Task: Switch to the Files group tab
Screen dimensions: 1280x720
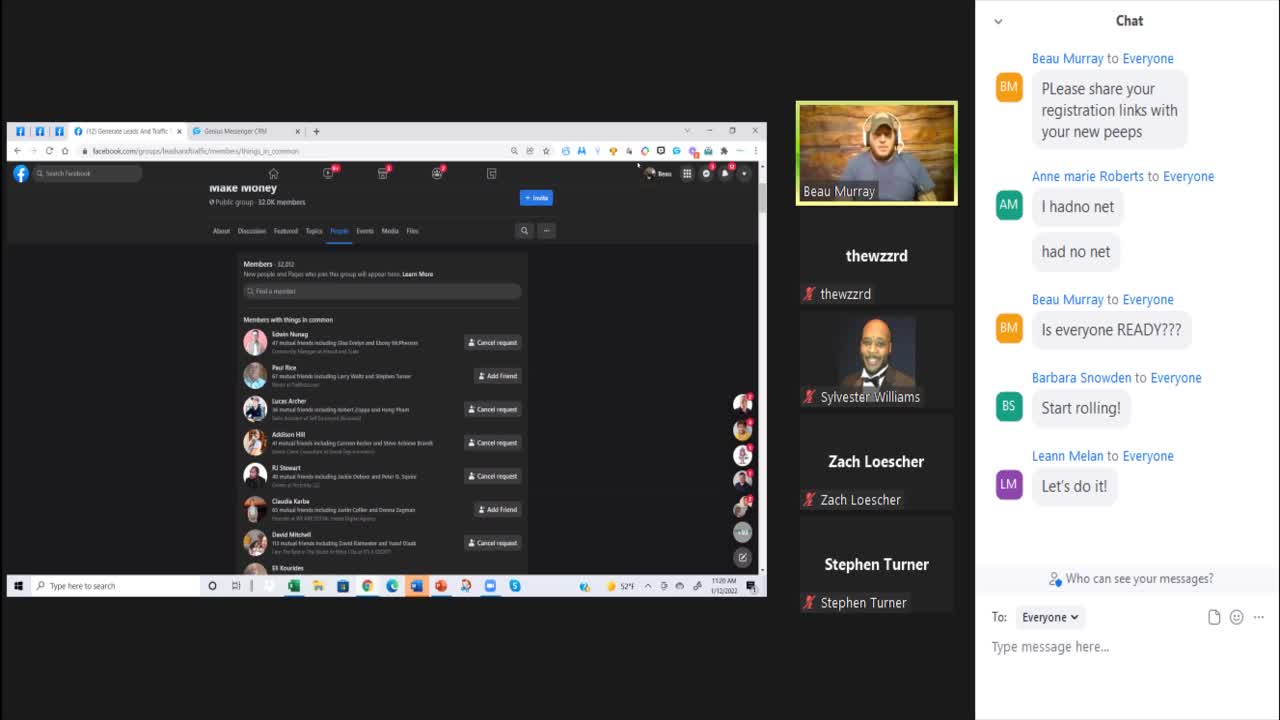Action: coord(412,231)
